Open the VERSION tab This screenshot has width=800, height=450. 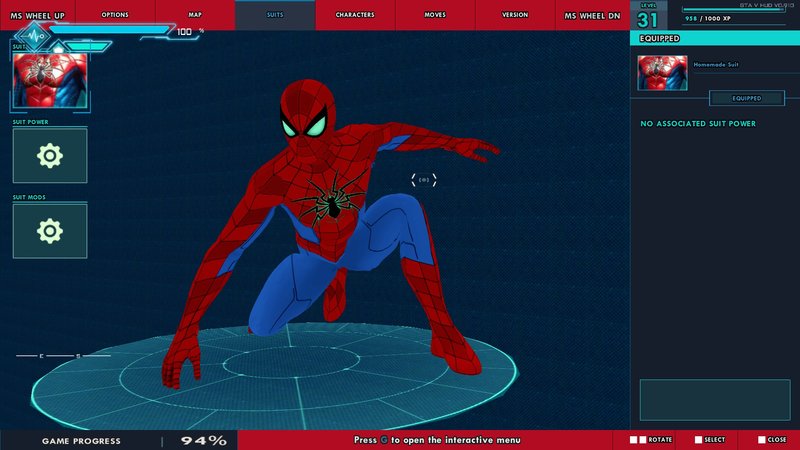[x=515, y=15]
